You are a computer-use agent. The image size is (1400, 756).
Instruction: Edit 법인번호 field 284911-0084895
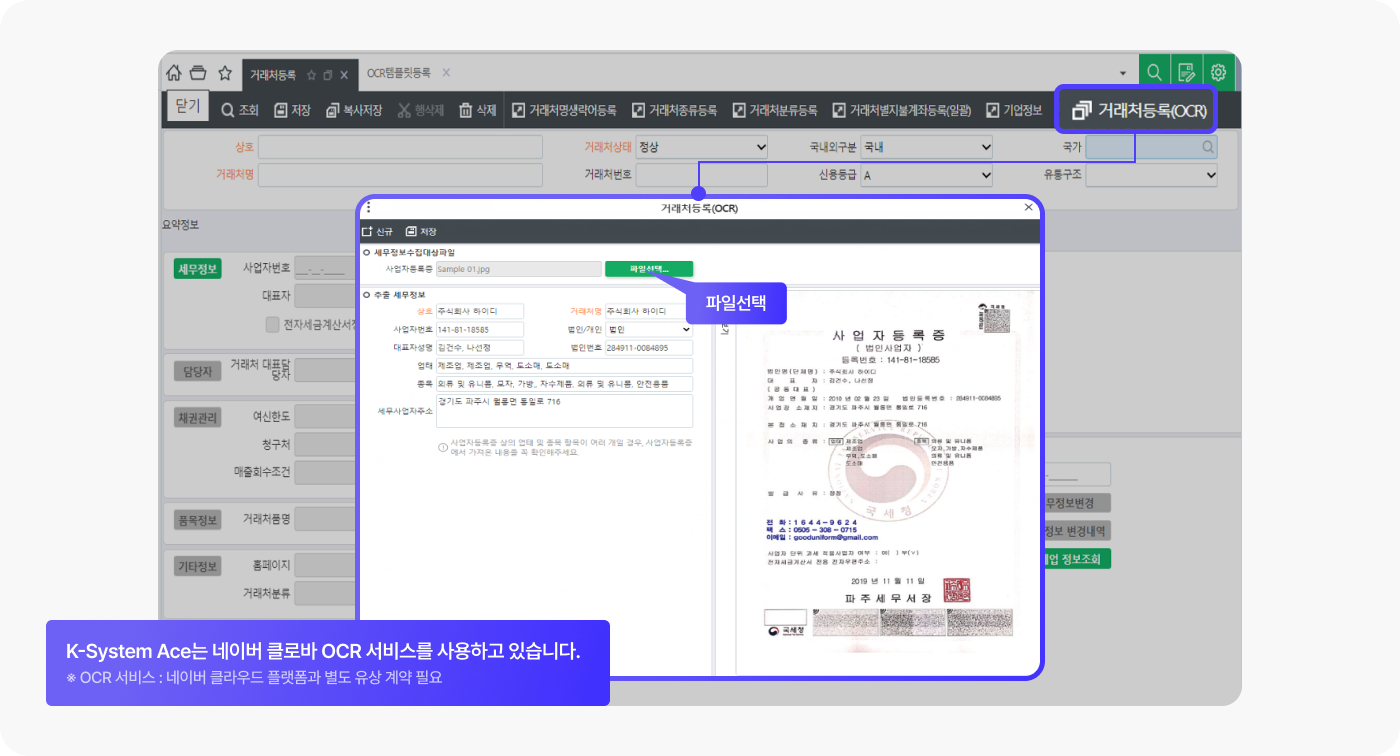[x=649, y=347]
